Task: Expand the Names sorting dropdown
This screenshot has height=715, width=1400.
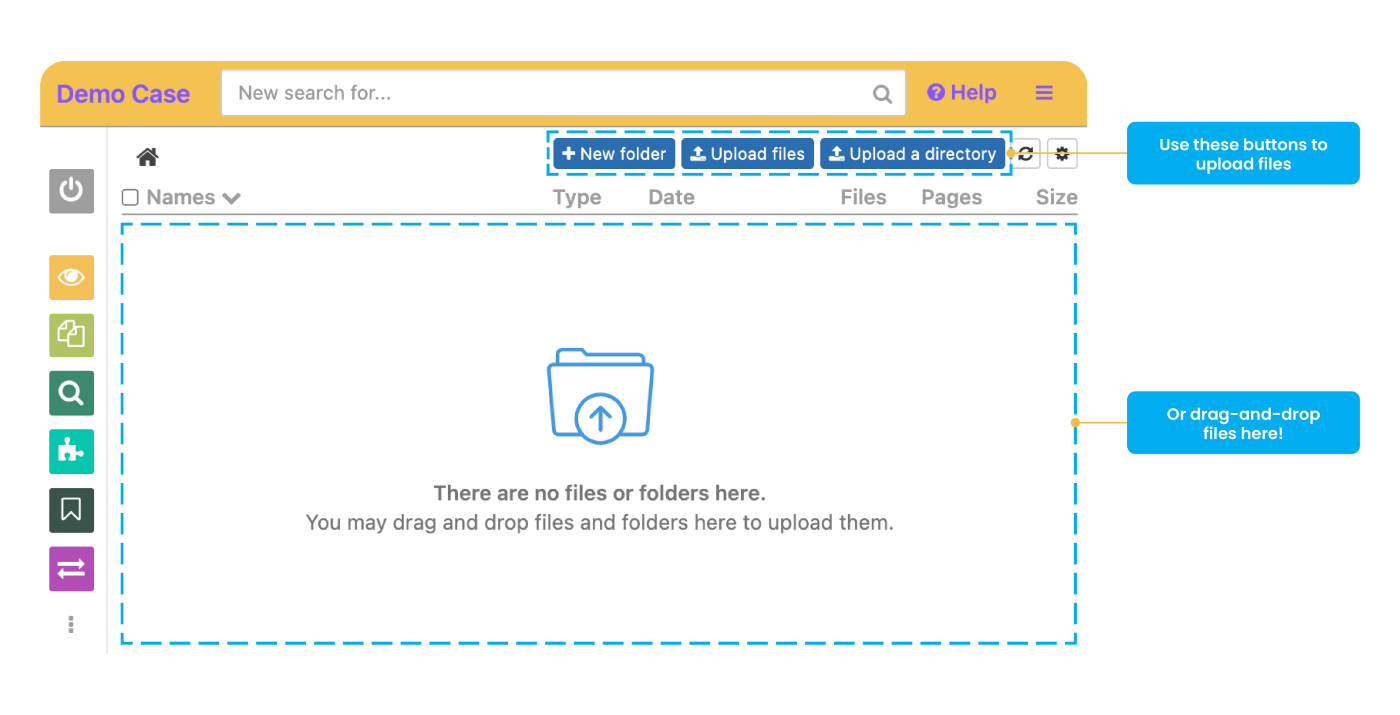Action: point(232,197)
